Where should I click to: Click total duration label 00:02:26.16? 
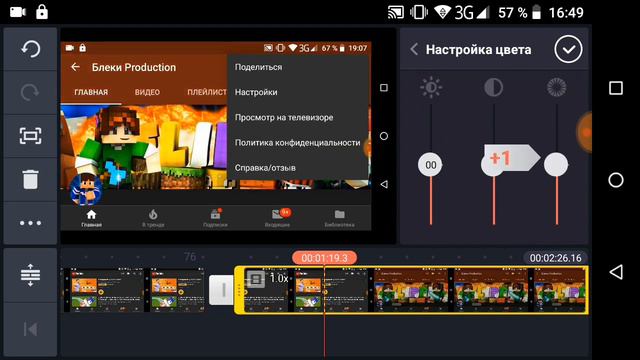click(556, 258)
